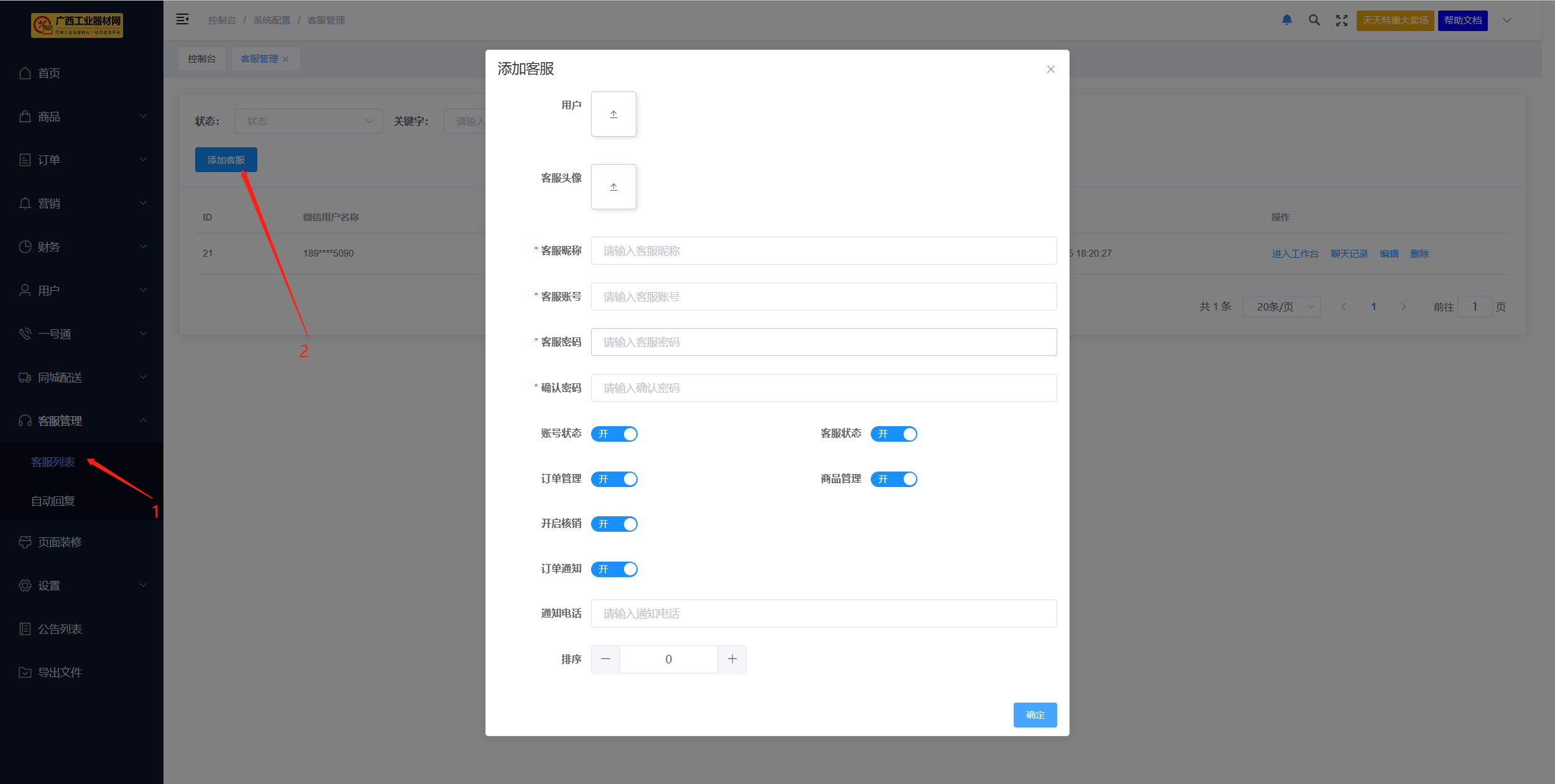
Task: Disable the 客服状态 switch
Action: point(893,434)
